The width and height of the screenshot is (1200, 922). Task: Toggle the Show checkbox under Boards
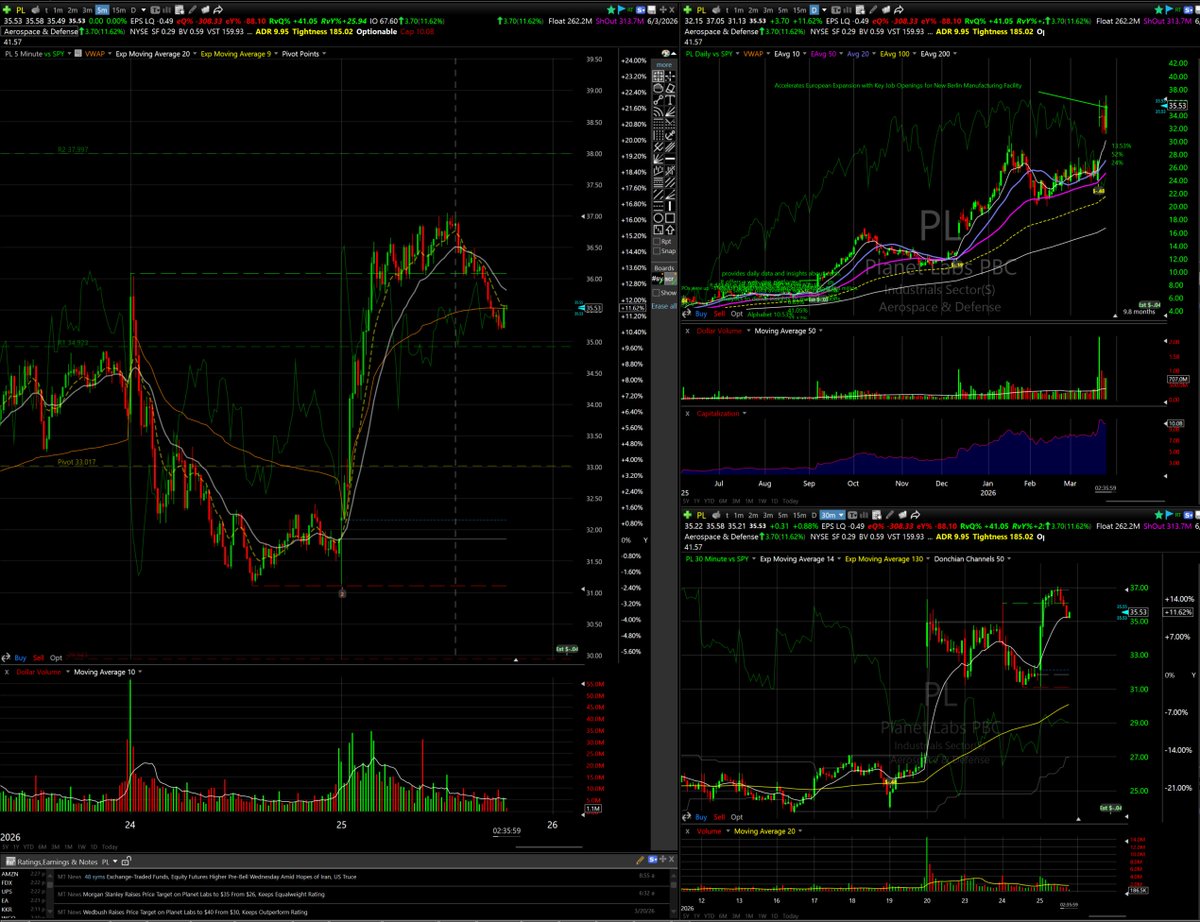pyautogui.click(x=657, y=292)
